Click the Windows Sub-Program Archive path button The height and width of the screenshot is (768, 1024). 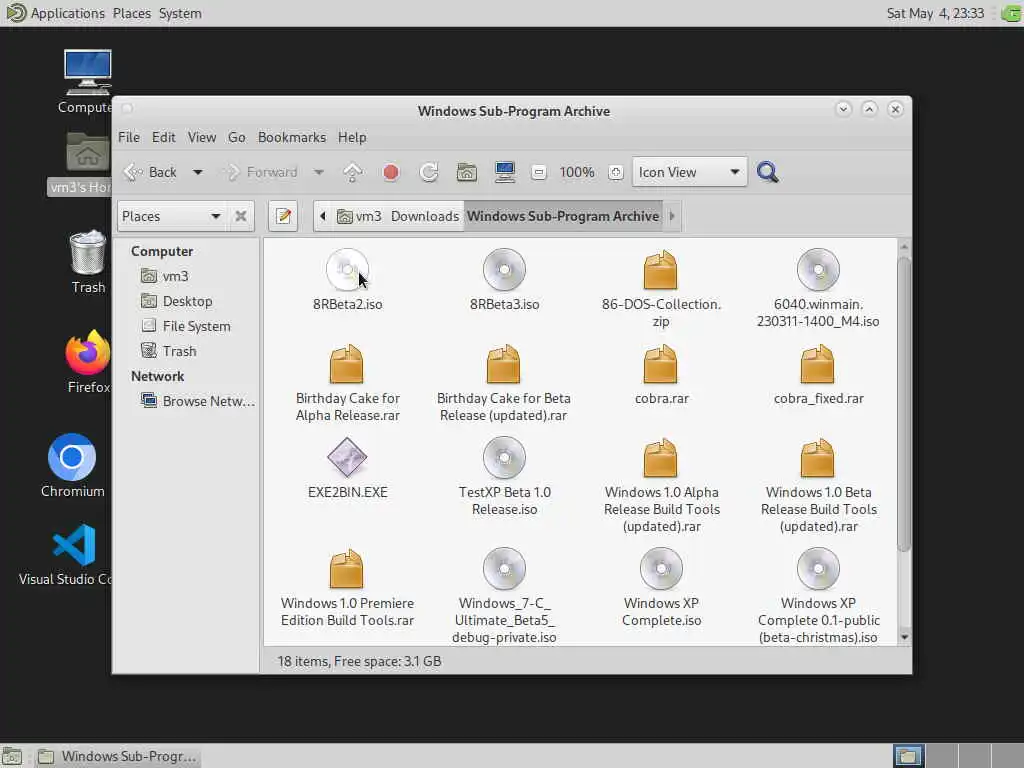[x=563, y=216]
